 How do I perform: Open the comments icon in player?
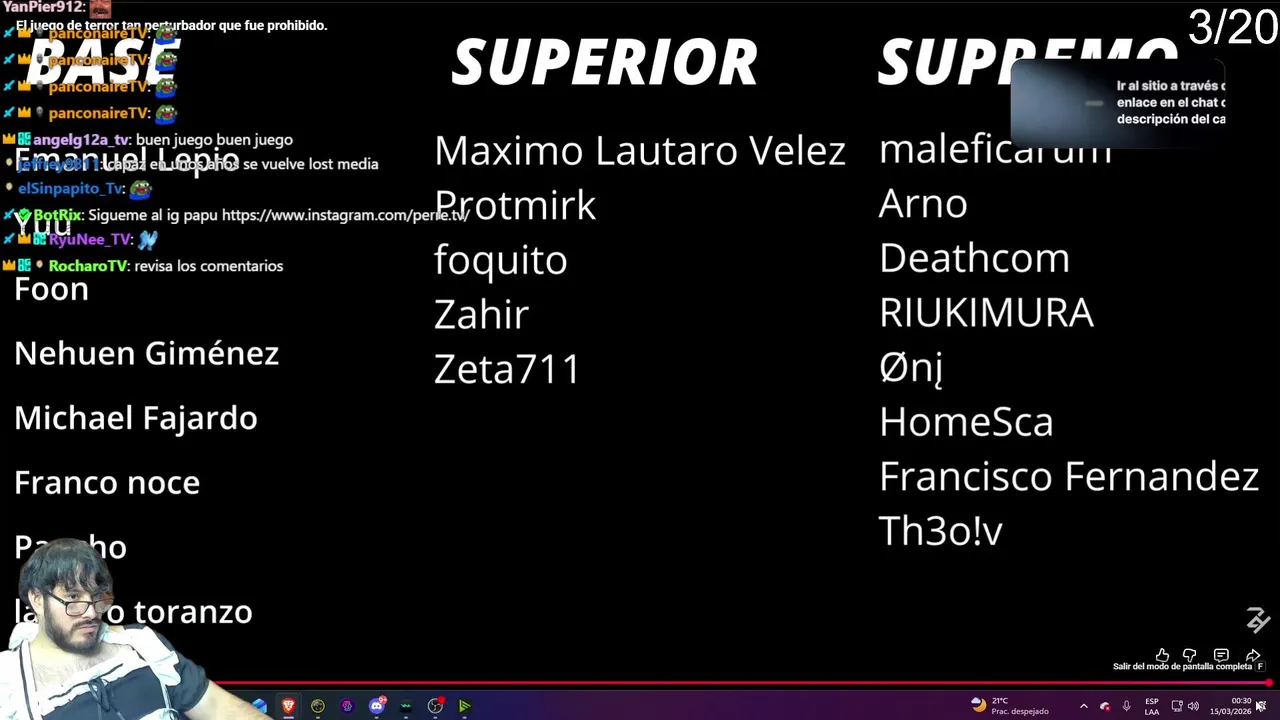coord(1221,655)
